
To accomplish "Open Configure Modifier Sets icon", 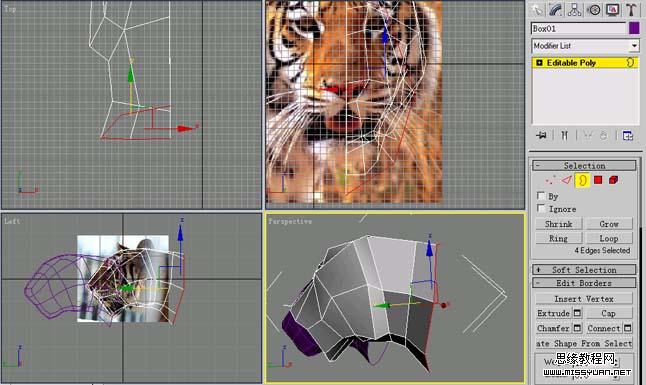I will point(627,135).
